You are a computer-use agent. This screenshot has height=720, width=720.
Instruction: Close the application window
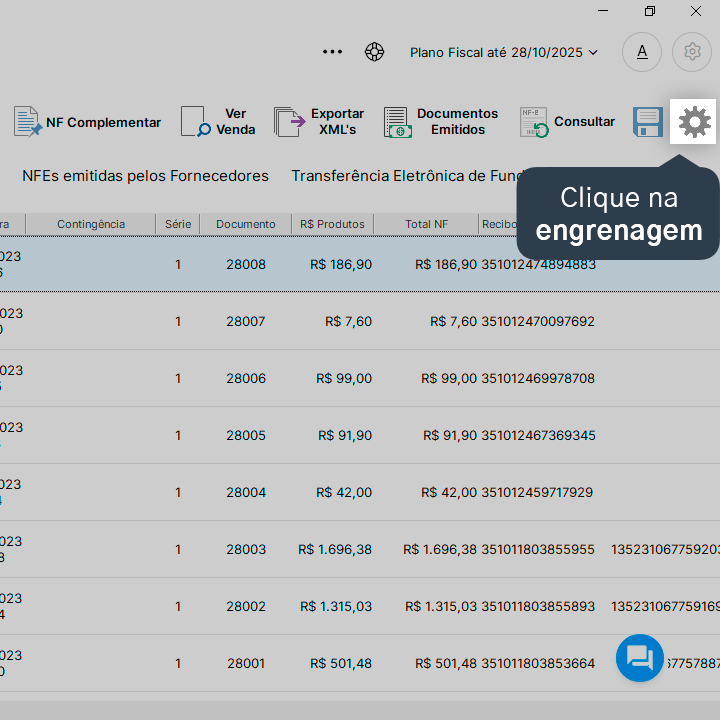tap(696, 11)
